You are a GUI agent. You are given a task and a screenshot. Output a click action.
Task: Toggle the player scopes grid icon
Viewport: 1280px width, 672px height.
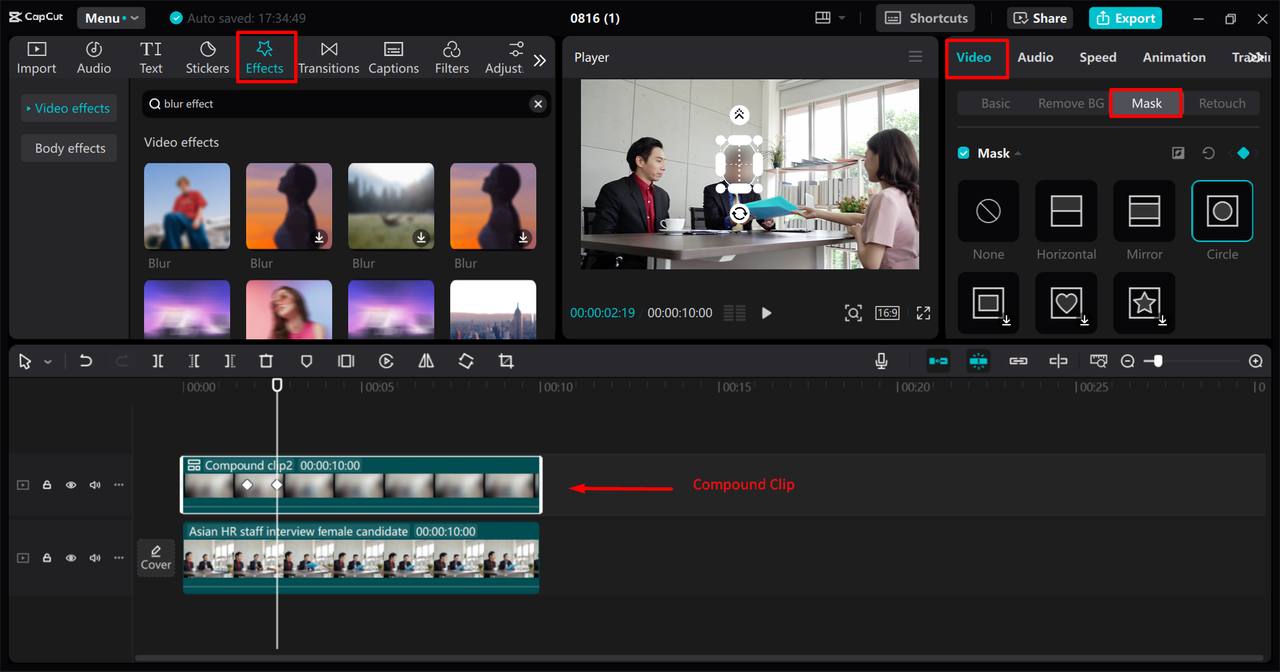[735, 313]
